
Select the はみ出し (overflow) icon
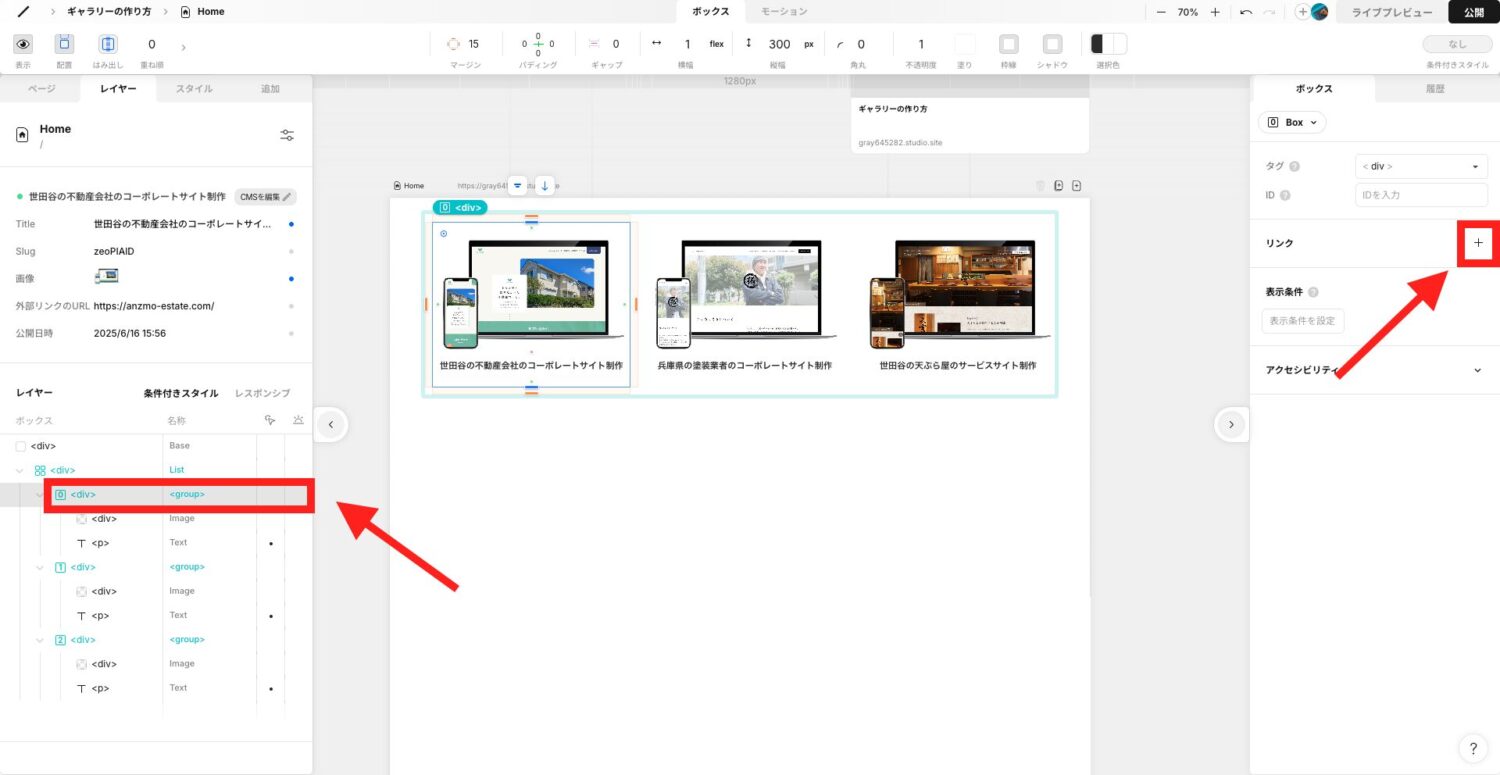point(107,44)
